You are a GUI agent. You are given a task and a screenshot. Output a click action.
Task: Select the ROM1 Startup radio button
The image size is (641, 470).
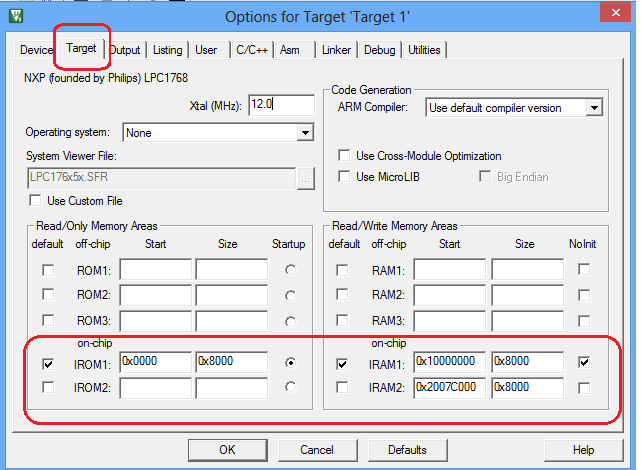tap(290, 270)
